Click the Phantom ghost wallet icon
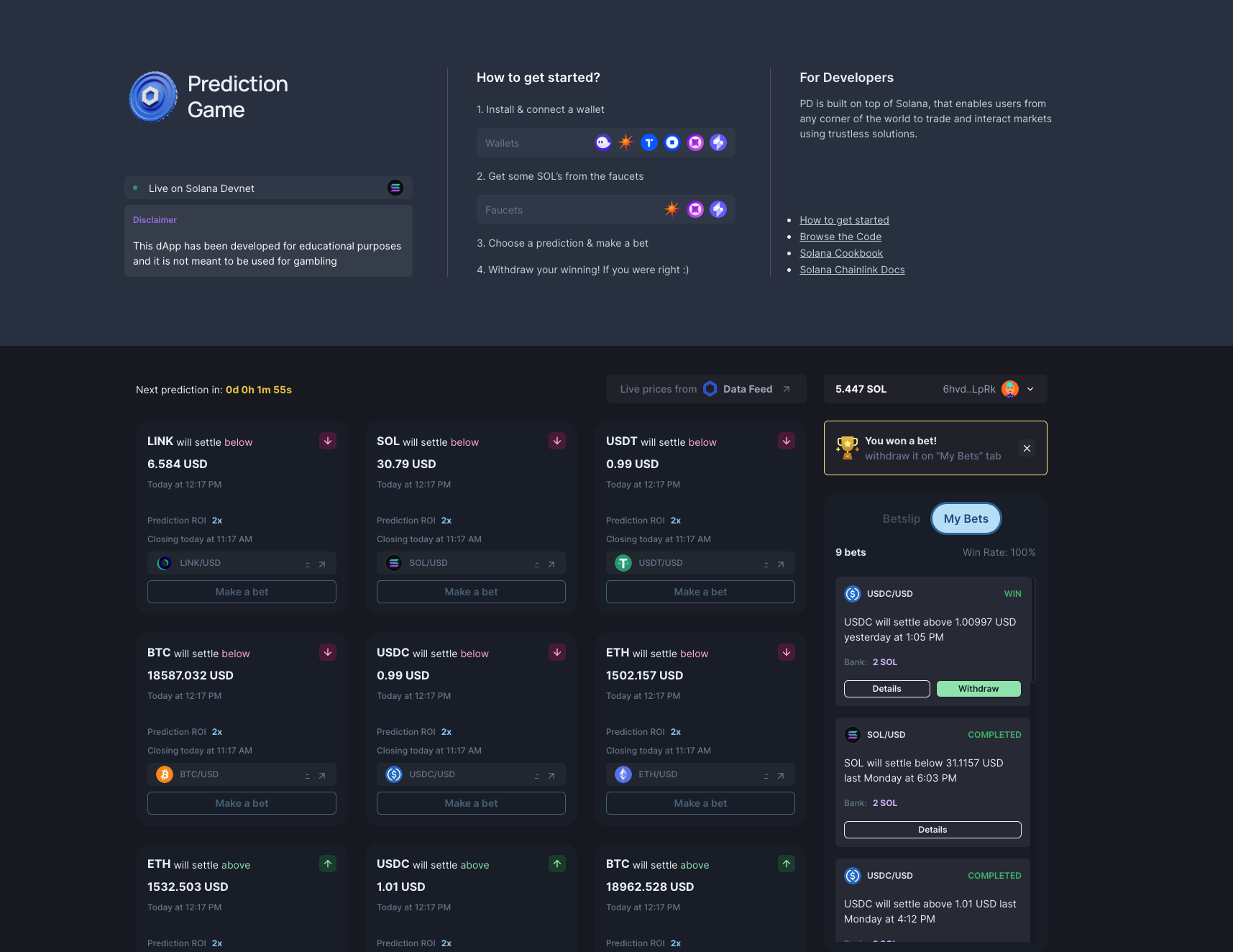 [603, 142]
